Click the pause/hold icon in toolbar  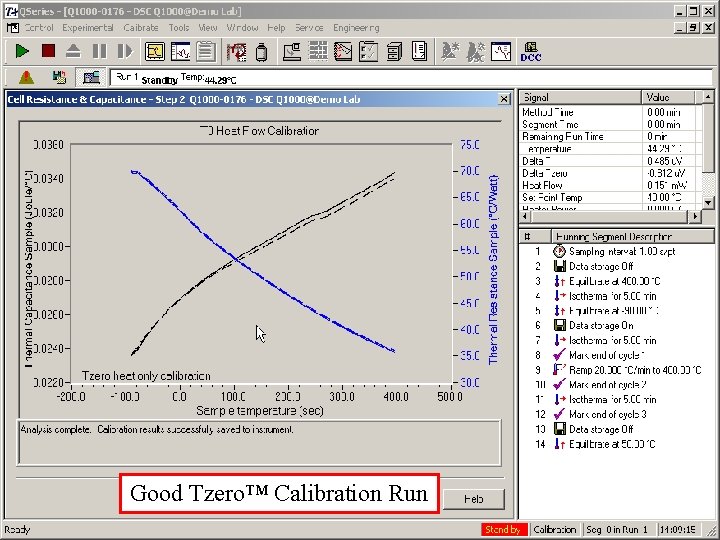(99, 51)
